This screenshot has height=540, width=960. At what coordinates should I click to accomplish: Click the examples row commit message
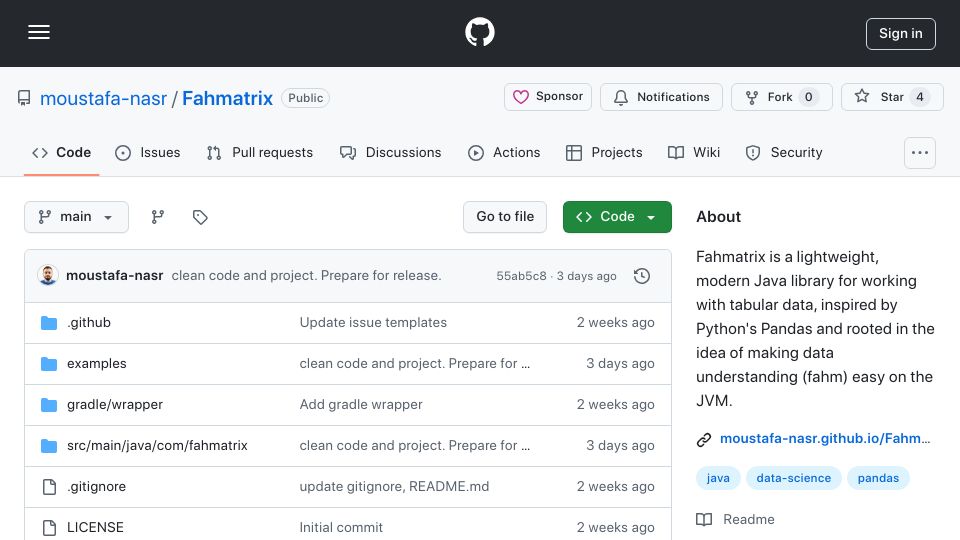(x=414, y=364)
